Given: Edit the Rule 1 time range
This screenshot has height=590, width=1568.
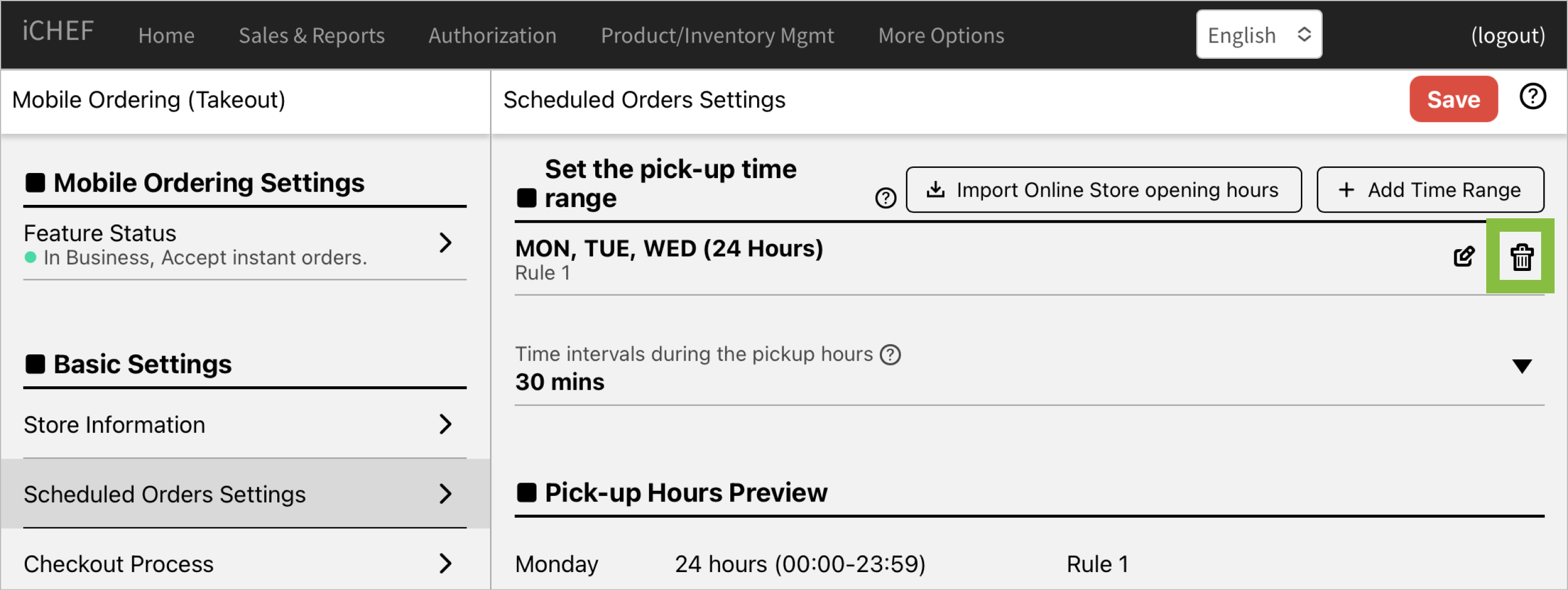Looking at the screenshot, I should tap(1464, 257).
